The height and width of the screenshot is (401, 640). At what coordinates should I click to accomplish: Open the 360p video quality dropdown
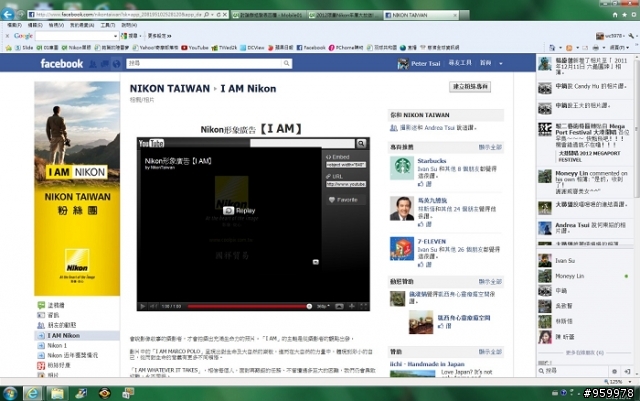[323, 306]
